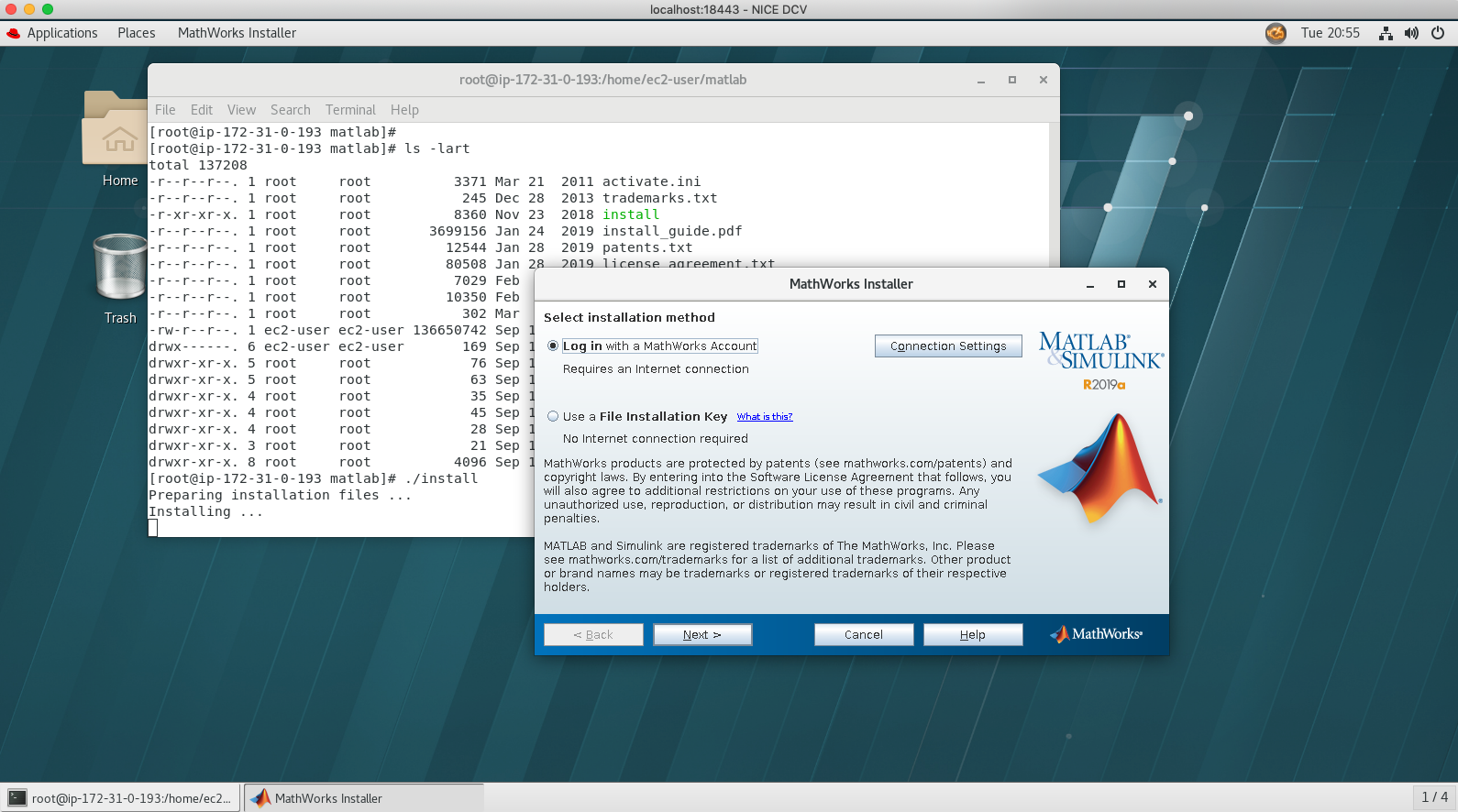The width and height of the screenshot is (1458, 812).
Task: Click the MATLAB logo image in the installer
Action: [x=1099, y=468]
